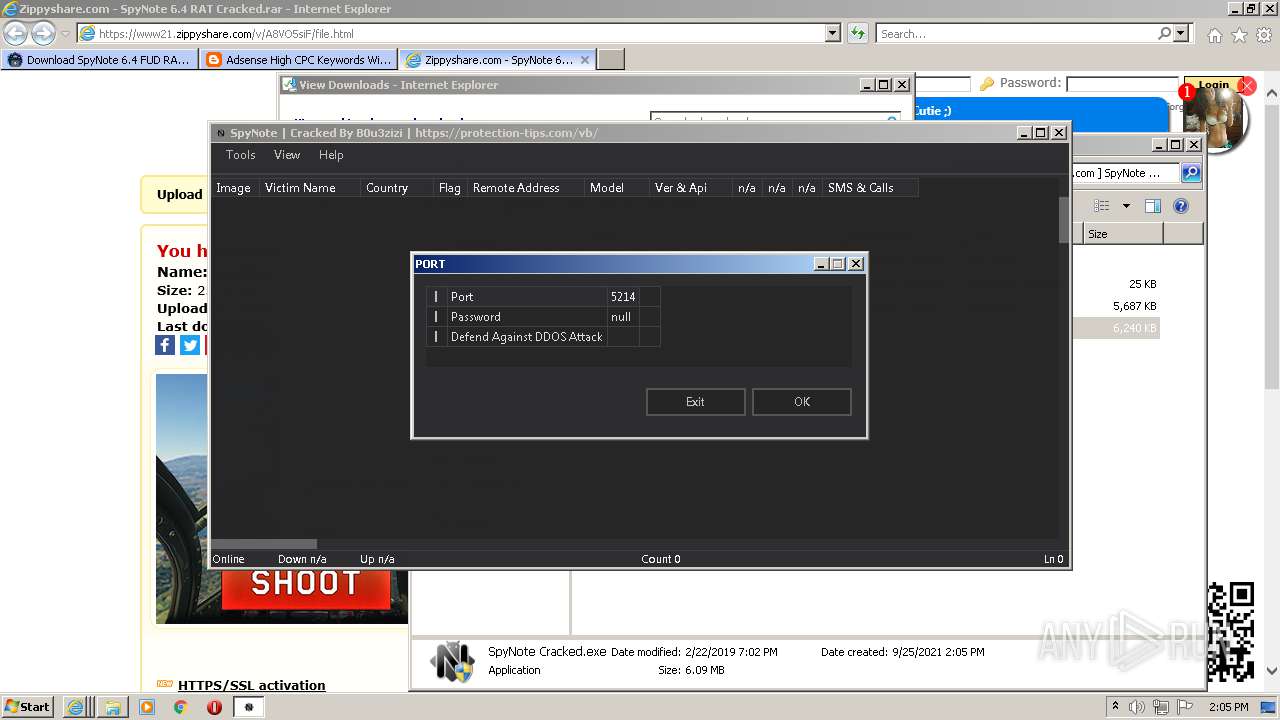1280x720 pixels.
Task: Expand the search provider dropdown arrow
Action: tap(1181, 34)
